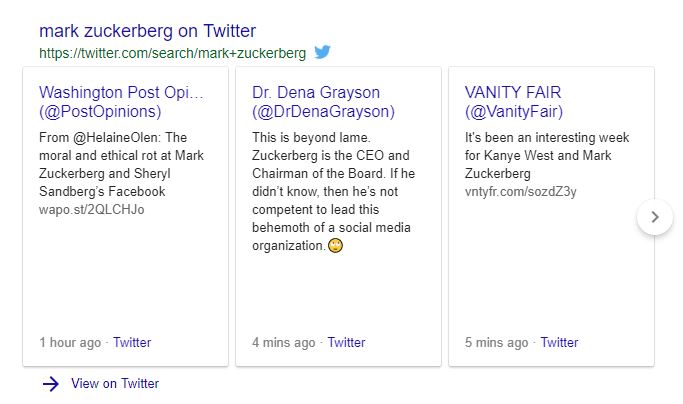The image size is (683, 404).
Task: Click the '5 mins ago' timestamp
Action: (x=496, y=342)
